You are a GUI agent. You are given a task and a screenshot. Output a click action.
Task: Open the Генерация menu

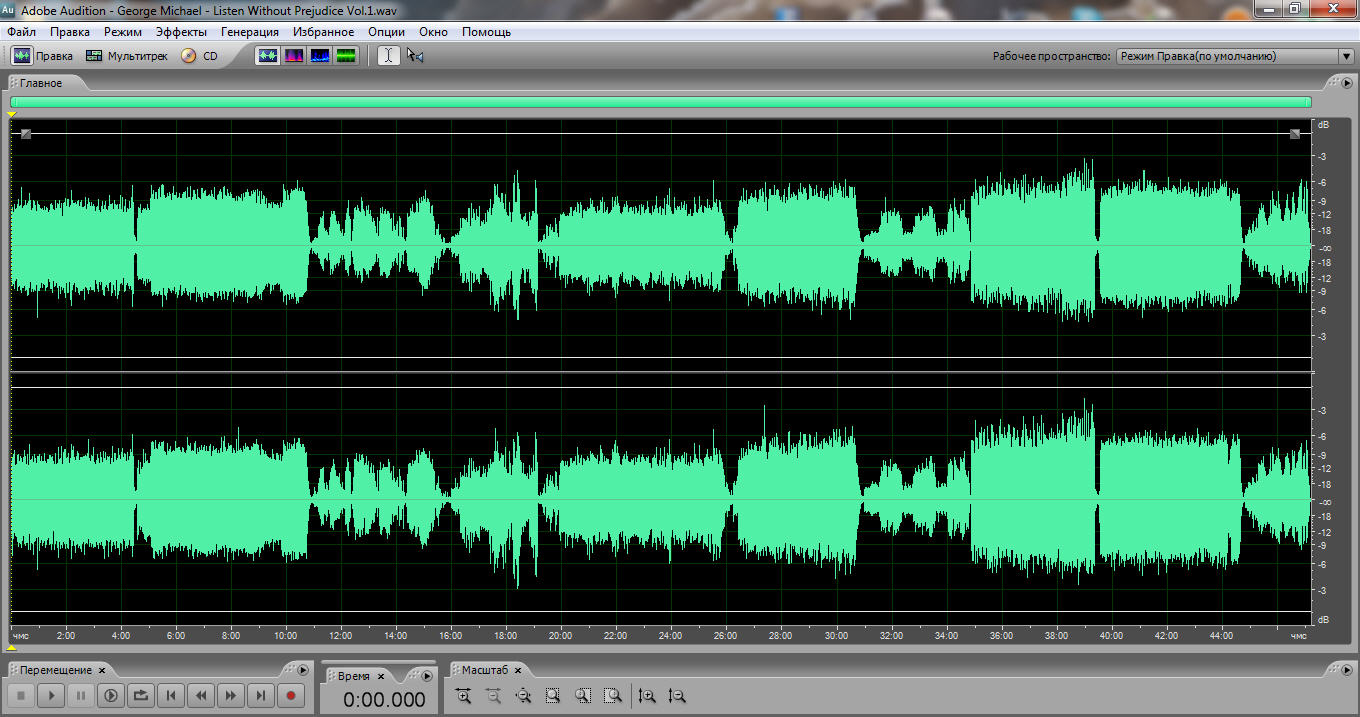pos(250,32)
